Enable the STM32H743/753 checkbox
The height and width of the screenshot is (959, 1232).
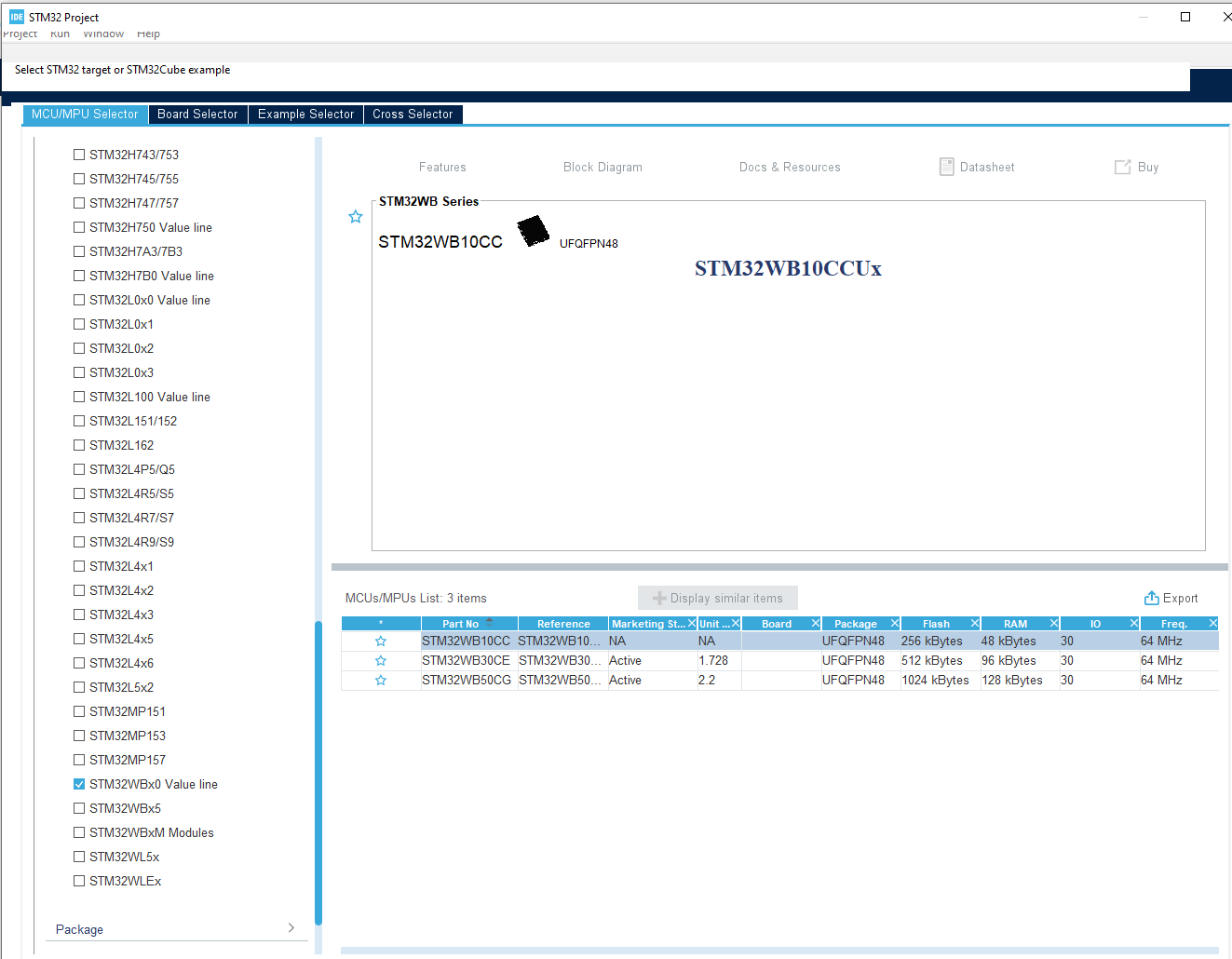79,155
